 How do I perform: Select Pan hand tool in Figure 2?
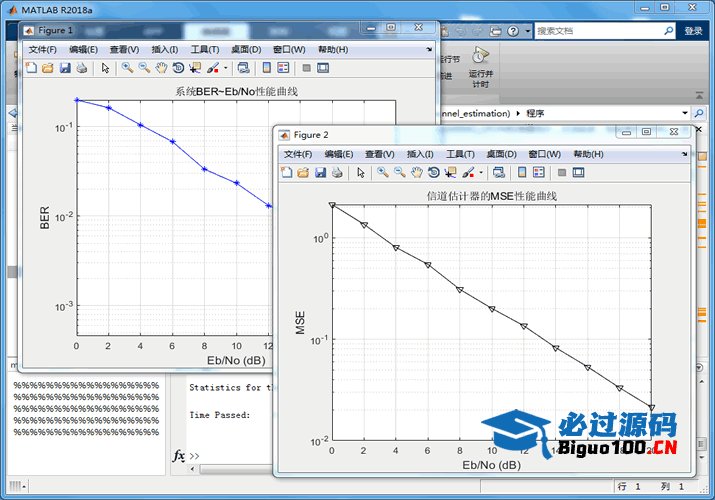(416, 172)
